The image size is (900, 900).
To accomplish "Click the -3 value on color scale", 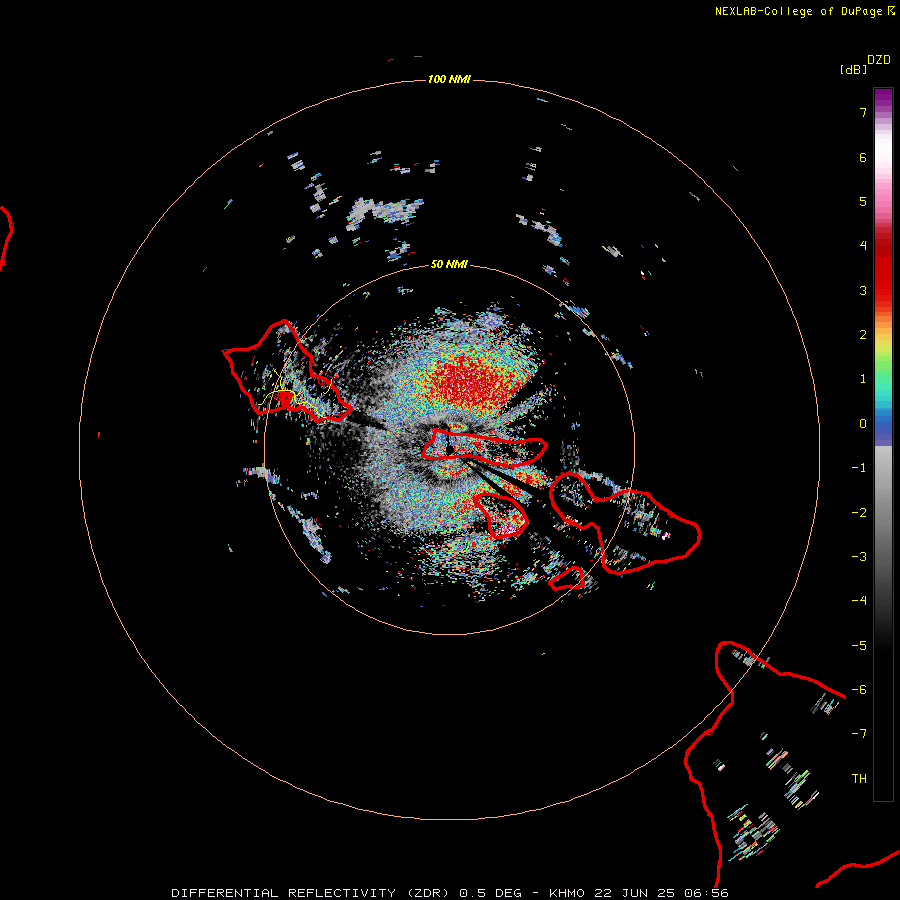I will click(x=859, y=557).
